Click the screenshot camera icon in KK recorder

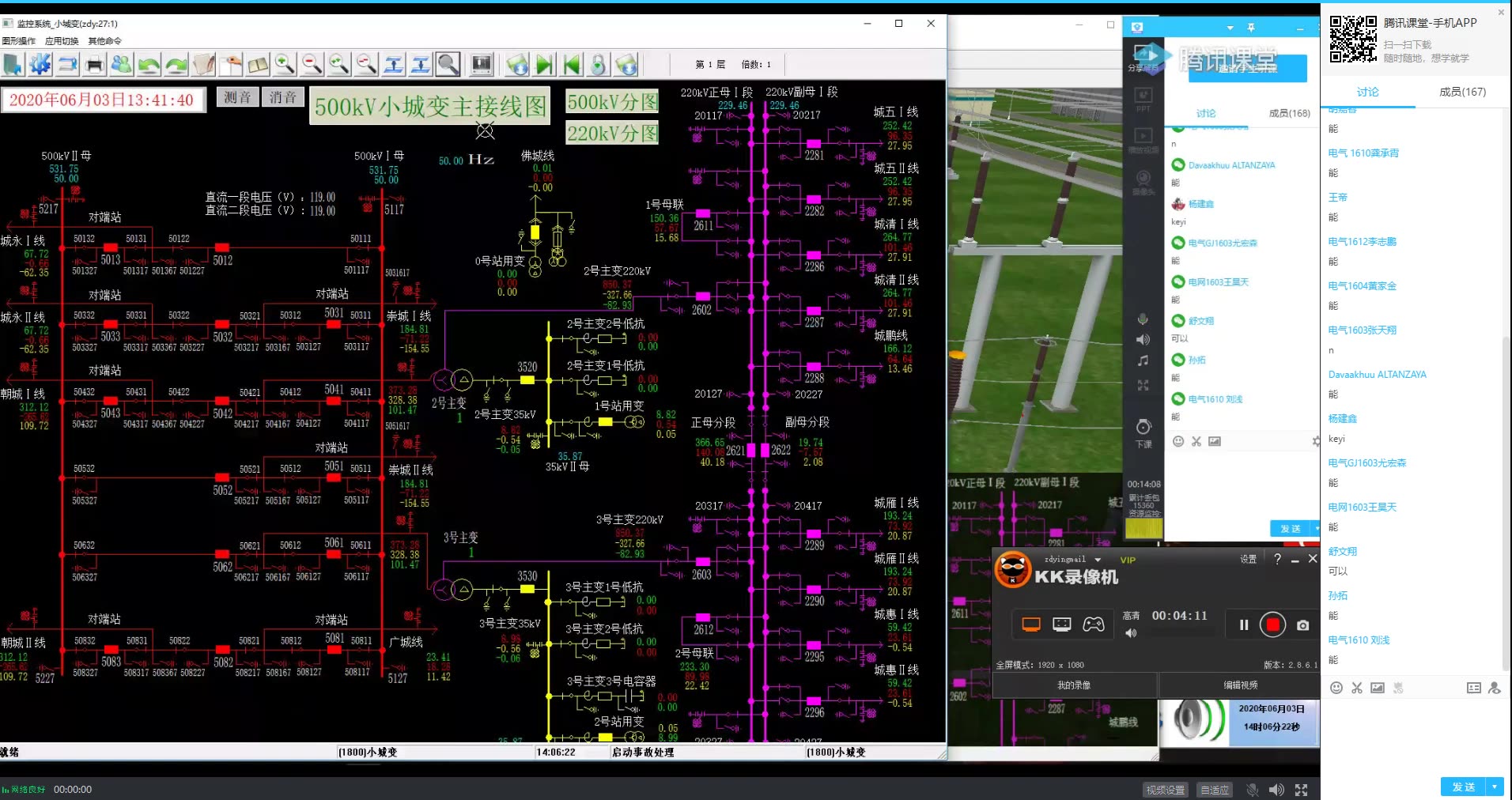pyautogui.click(x=1302, y=625)
